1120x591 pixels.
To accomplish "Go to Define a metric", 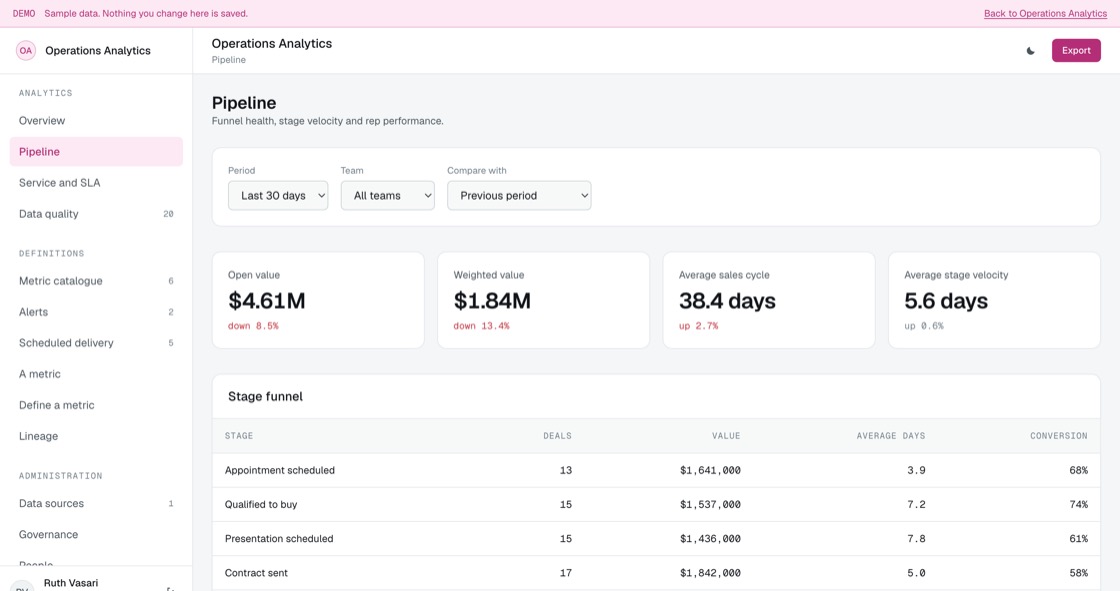I will point(96,405).
